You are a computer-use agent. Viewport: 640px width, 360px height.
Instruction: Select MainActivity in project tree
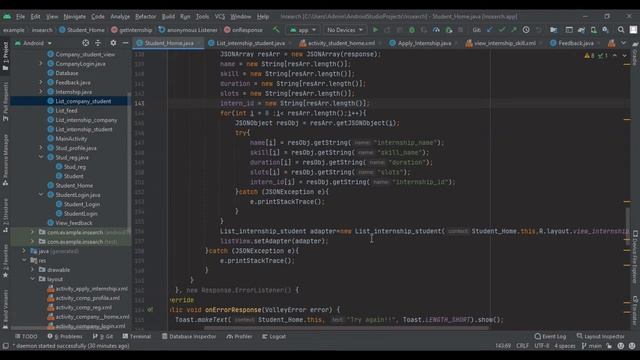(71, 139)
